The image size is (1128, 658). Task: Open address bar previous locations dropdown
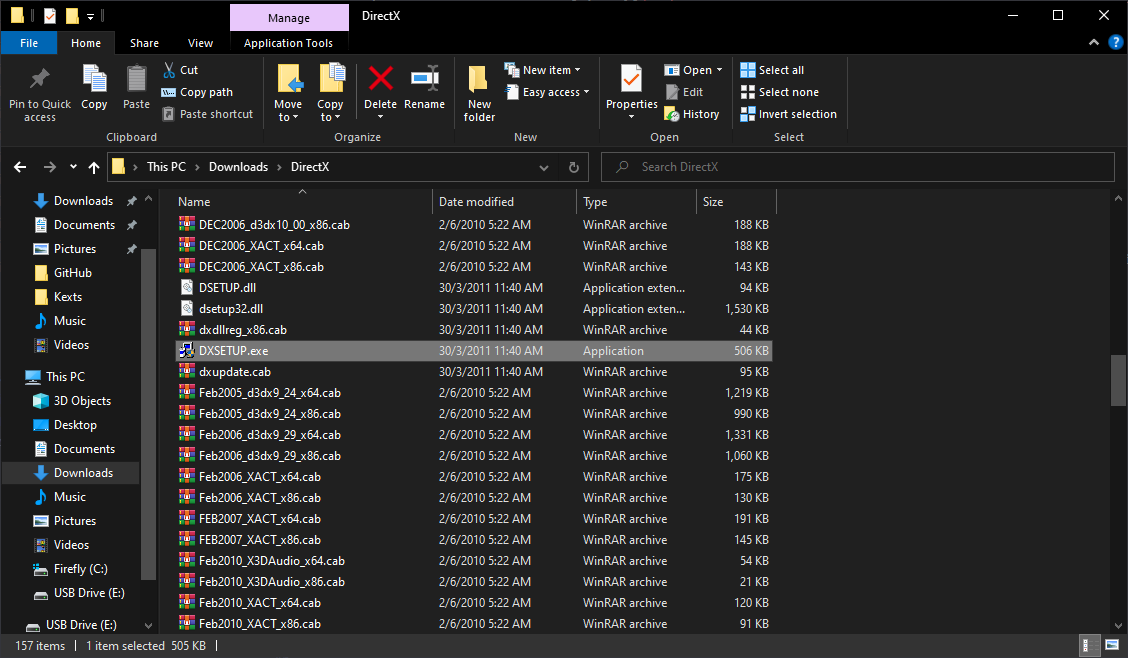tap(544, 167)
